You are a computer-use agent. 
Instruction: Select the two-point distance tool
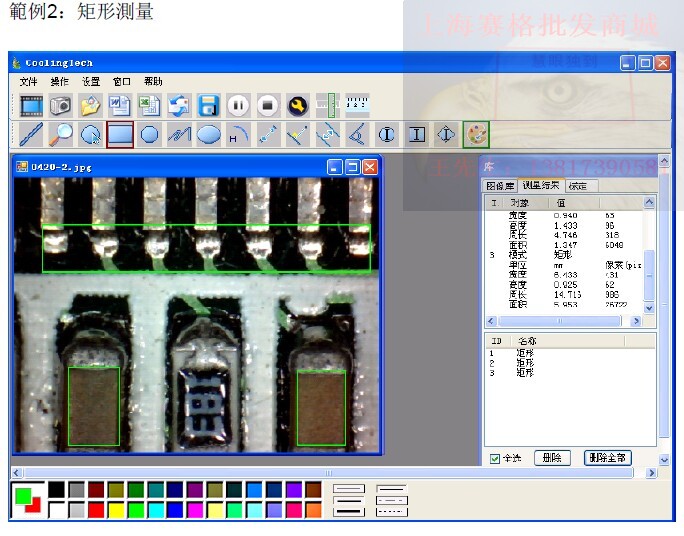[x=268, y=134]
